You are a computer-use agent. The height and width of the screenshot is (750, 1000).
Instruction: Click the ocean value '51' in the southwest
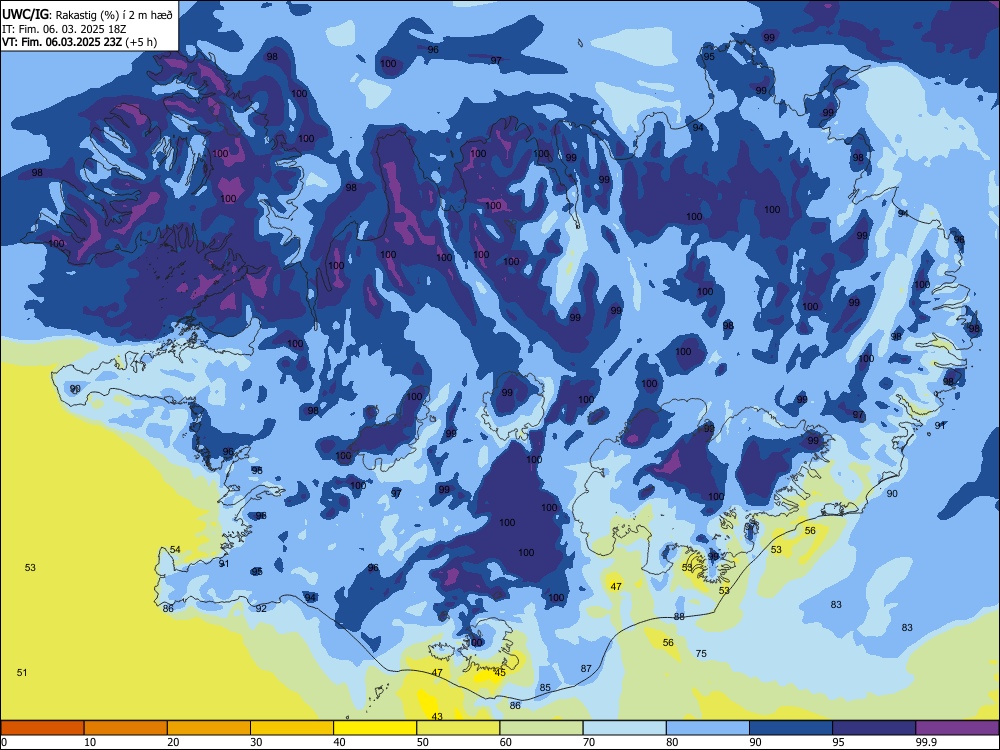tap(22, 672)
